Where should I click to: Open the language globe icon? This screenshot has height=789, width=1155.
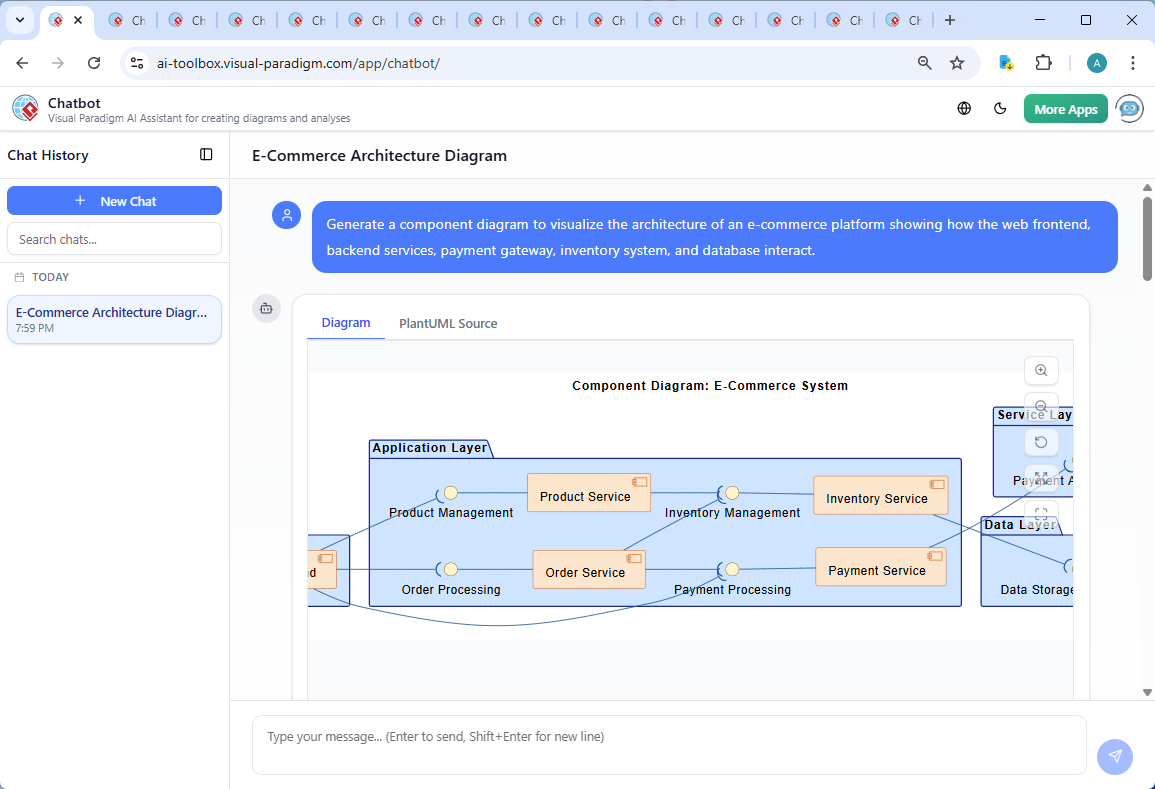tap(964, 108)
